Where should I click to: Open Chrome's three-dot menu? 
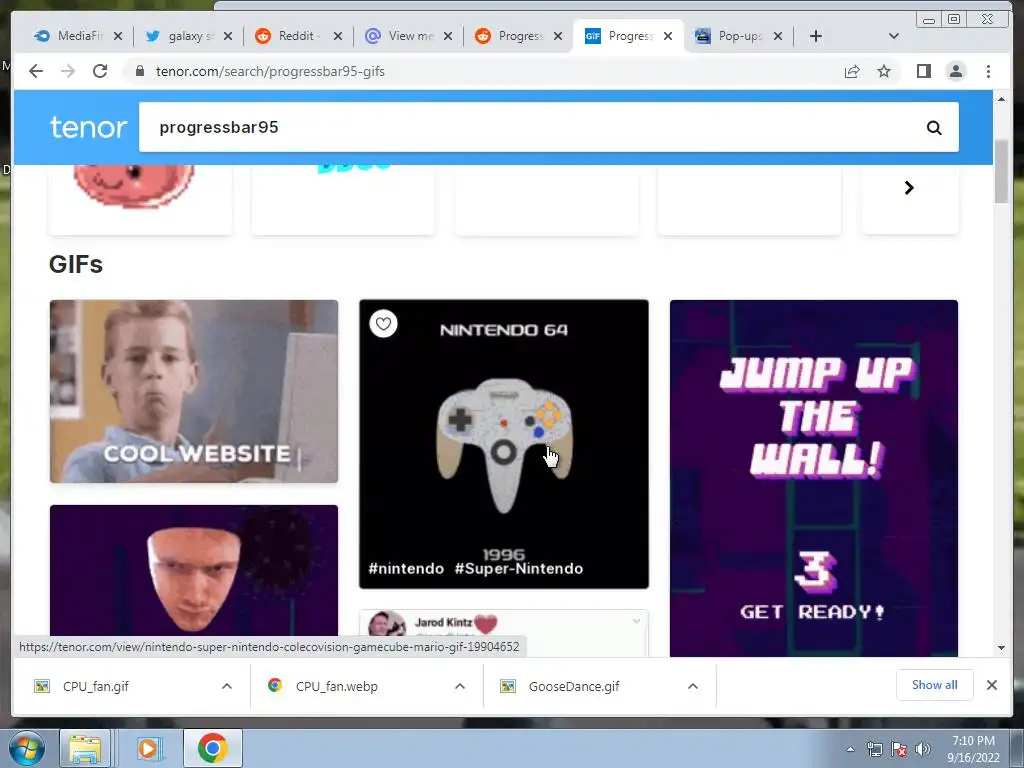(x=988, y=71)
